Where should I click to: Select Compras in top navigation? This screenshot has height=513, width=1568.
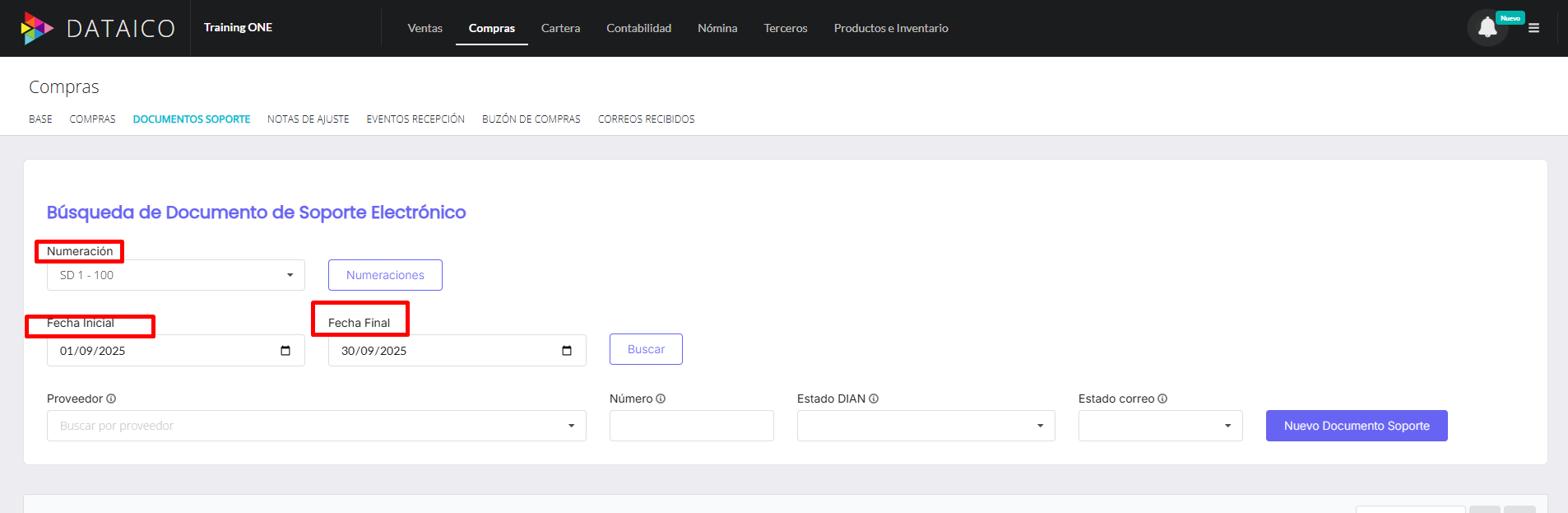coord(492,28)
